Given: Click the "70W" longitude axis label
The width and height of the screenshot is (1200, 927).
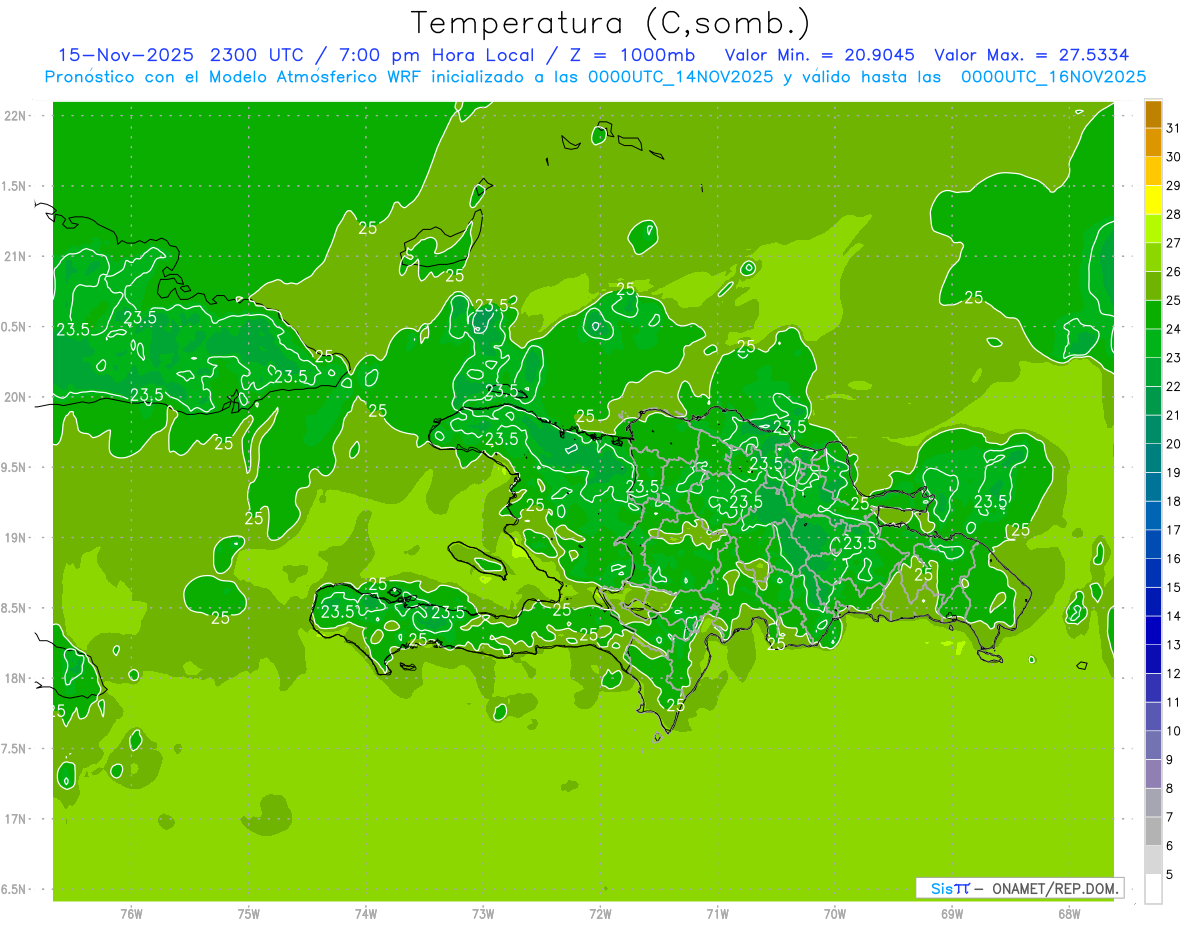Looking at the screenshot, I should point(835,914).
